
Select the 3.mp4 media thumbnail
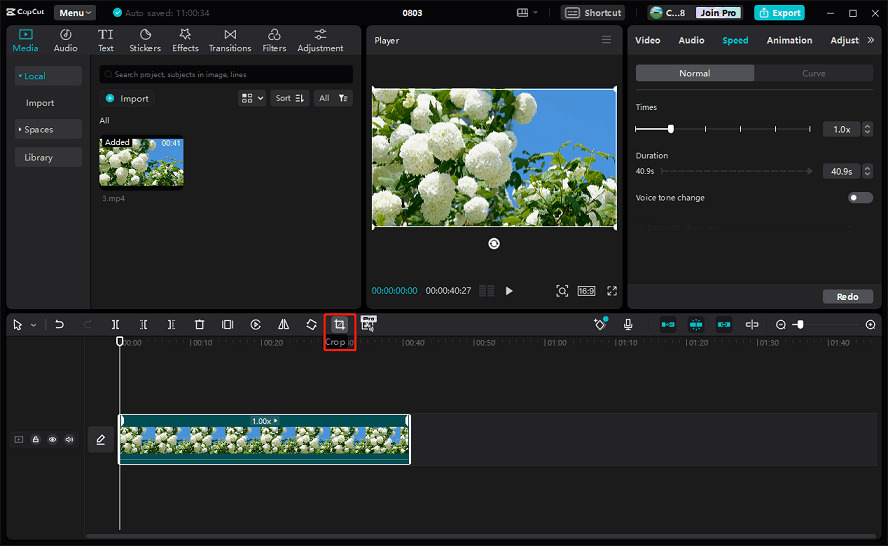click(141, 162)
